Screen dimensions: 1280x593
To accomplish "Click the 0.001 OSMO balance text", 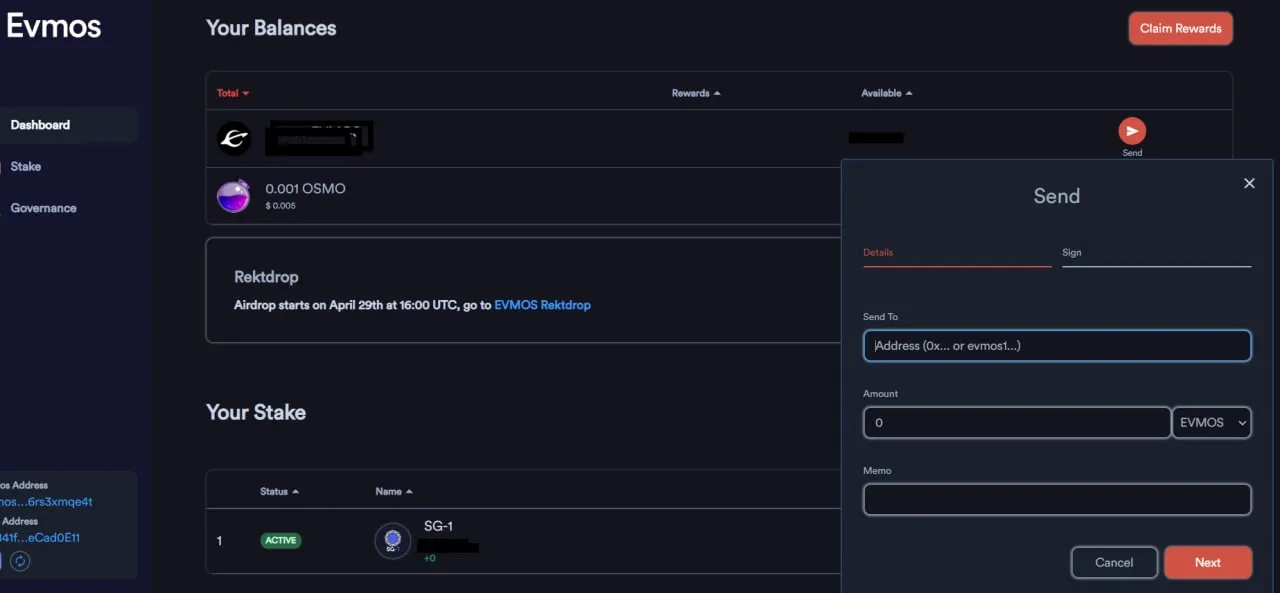I will (x=305, y=188).
